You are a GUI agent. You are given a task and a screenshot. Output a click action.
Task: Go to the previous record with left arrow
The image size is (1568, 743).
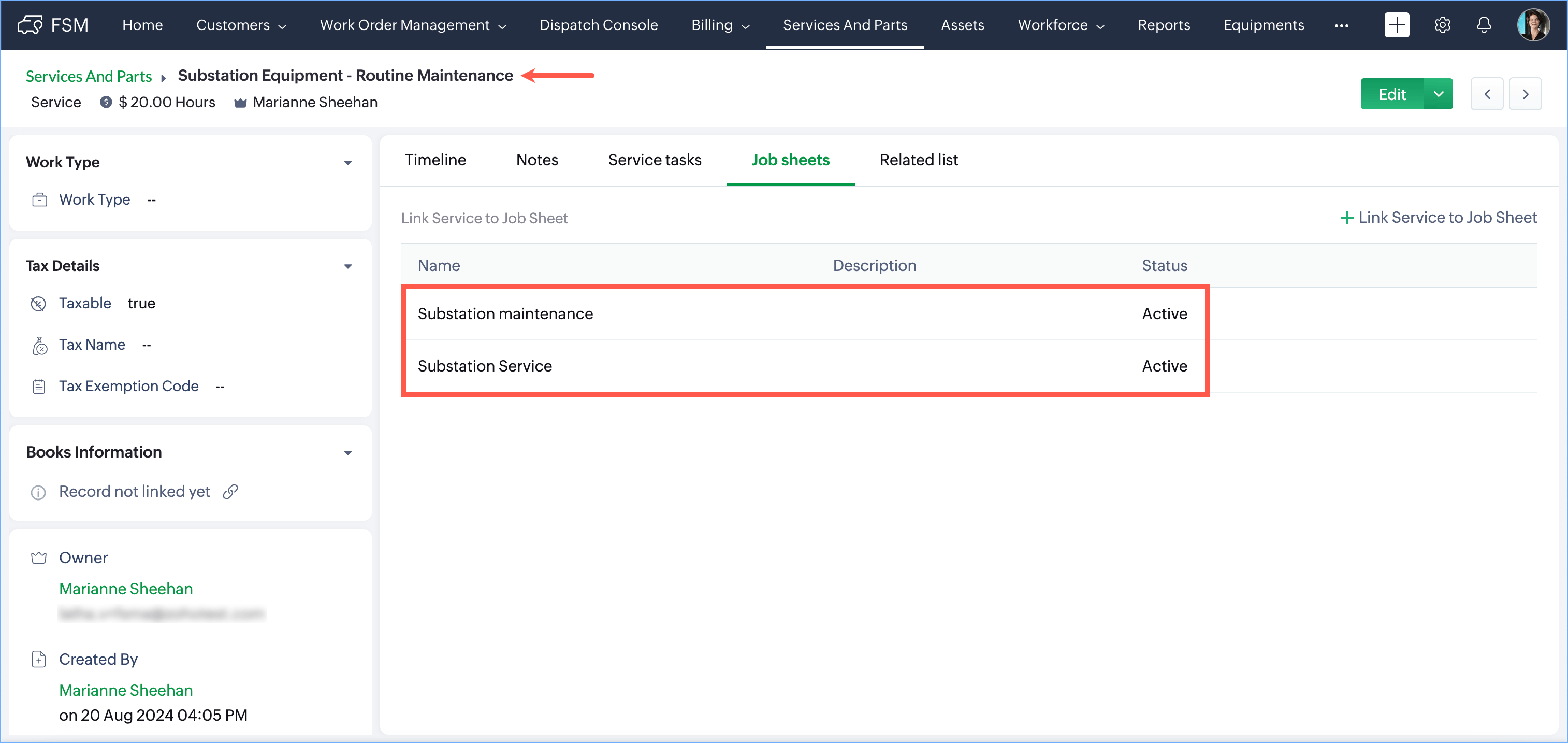click(x=1486, y=94)
